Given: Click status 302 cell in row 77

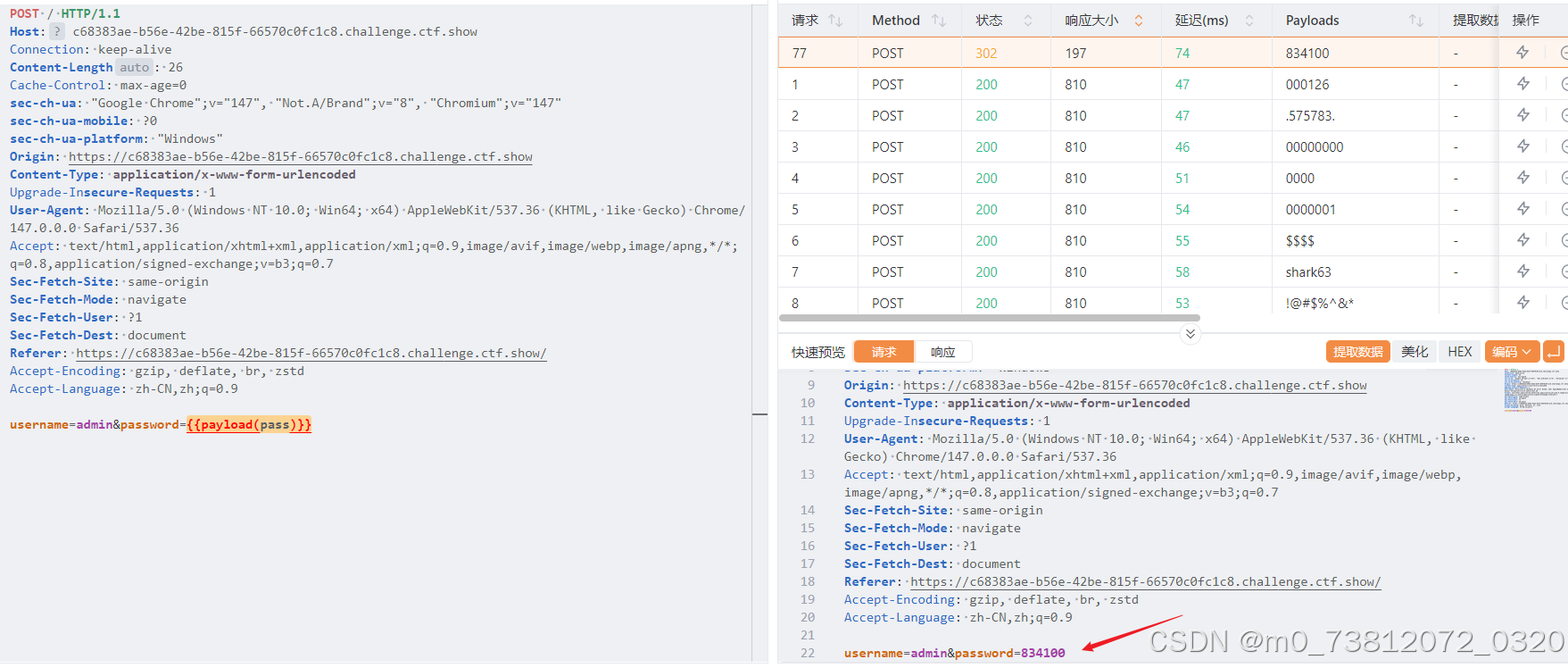Looking at the screenshot, I should click(x=986, y=53).
